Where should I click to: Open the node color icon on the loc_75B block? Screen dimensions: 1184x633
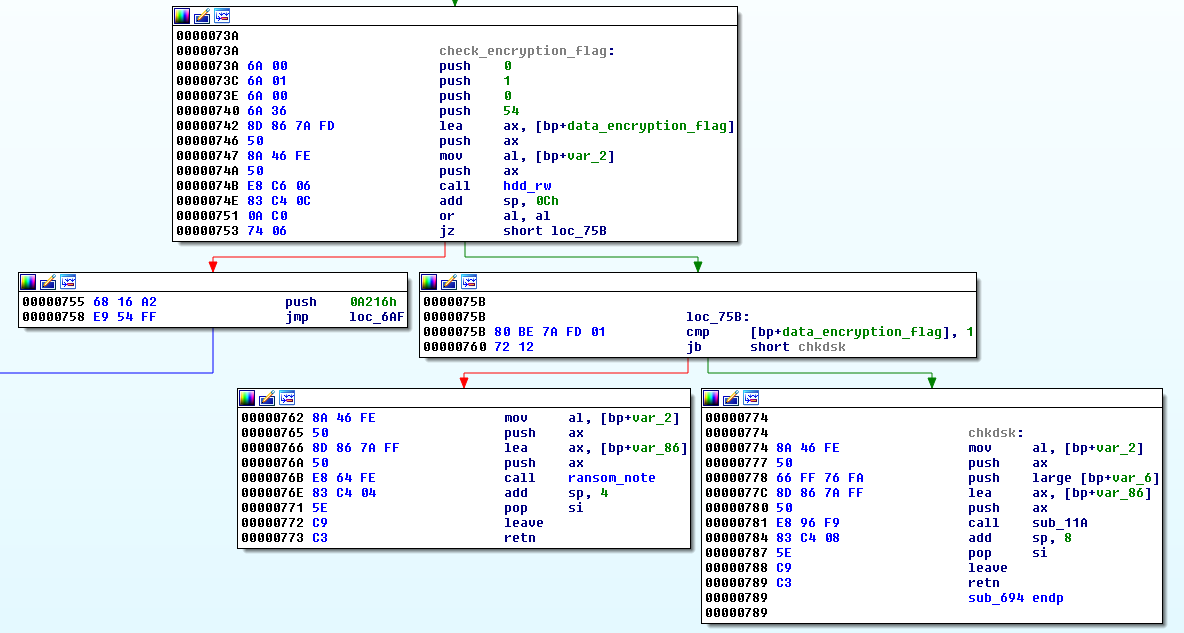[x=430, y=281]
